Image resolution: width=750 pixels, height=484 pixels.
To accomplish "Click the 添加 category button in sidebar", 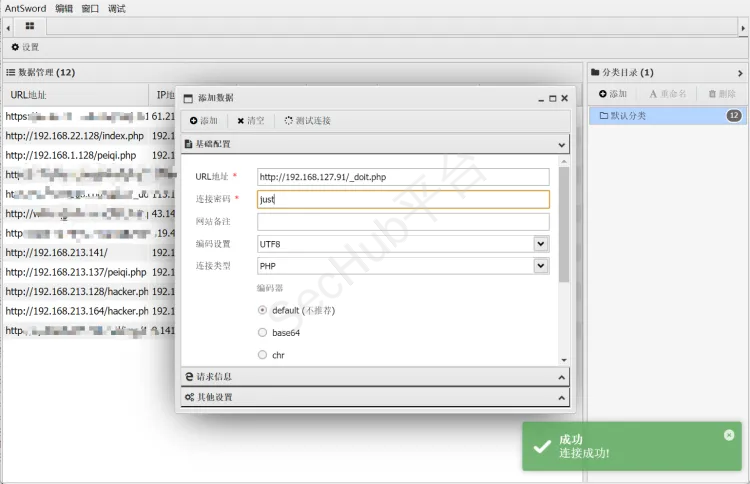I will coord(613,94).
